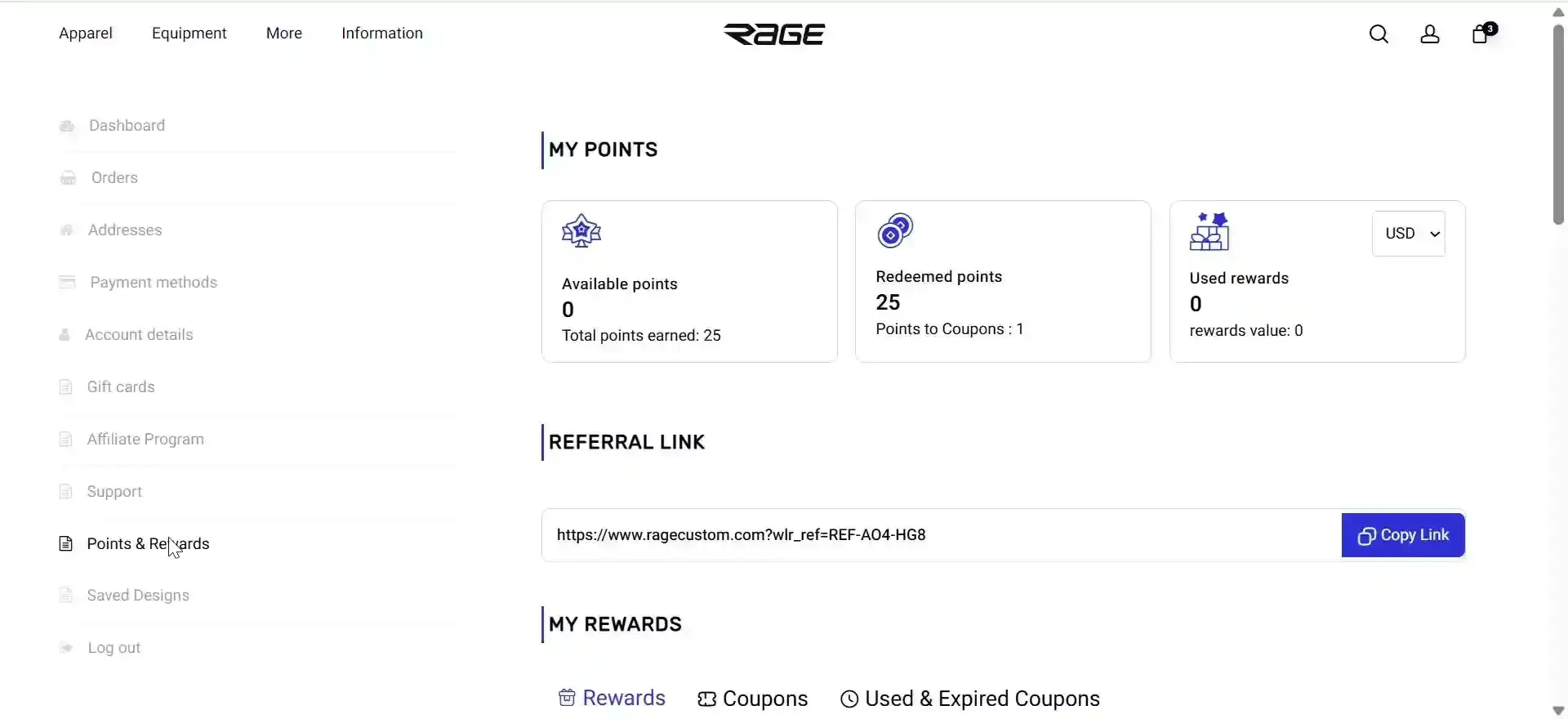Click the Log out link
This screenshot has height=719, width=1568.
coord(114,648)
